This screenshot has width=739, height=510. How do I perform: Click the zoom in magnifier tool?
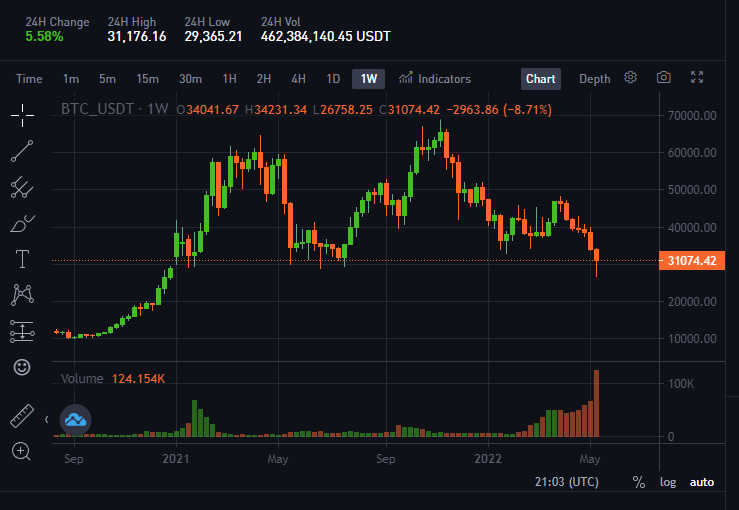point(21,452)
